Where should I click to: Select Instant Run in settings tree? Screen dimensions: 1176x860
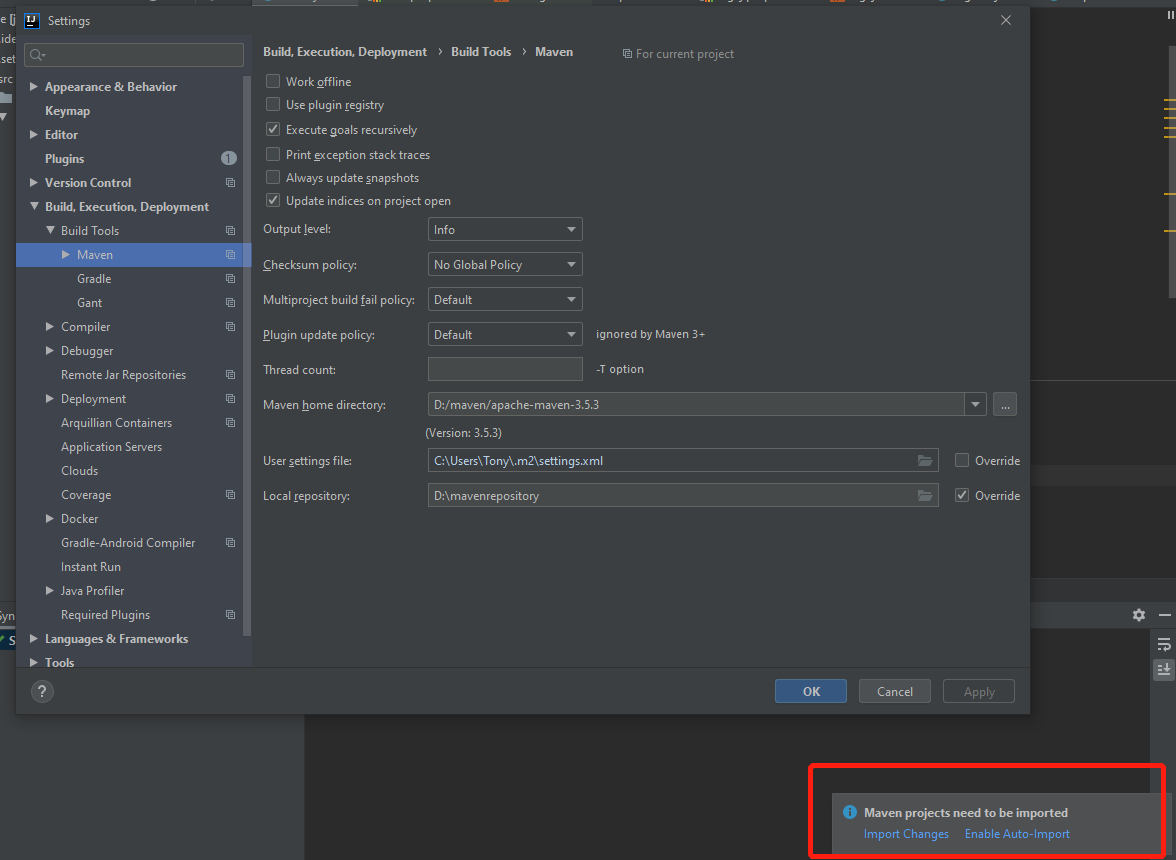[91, 567]
